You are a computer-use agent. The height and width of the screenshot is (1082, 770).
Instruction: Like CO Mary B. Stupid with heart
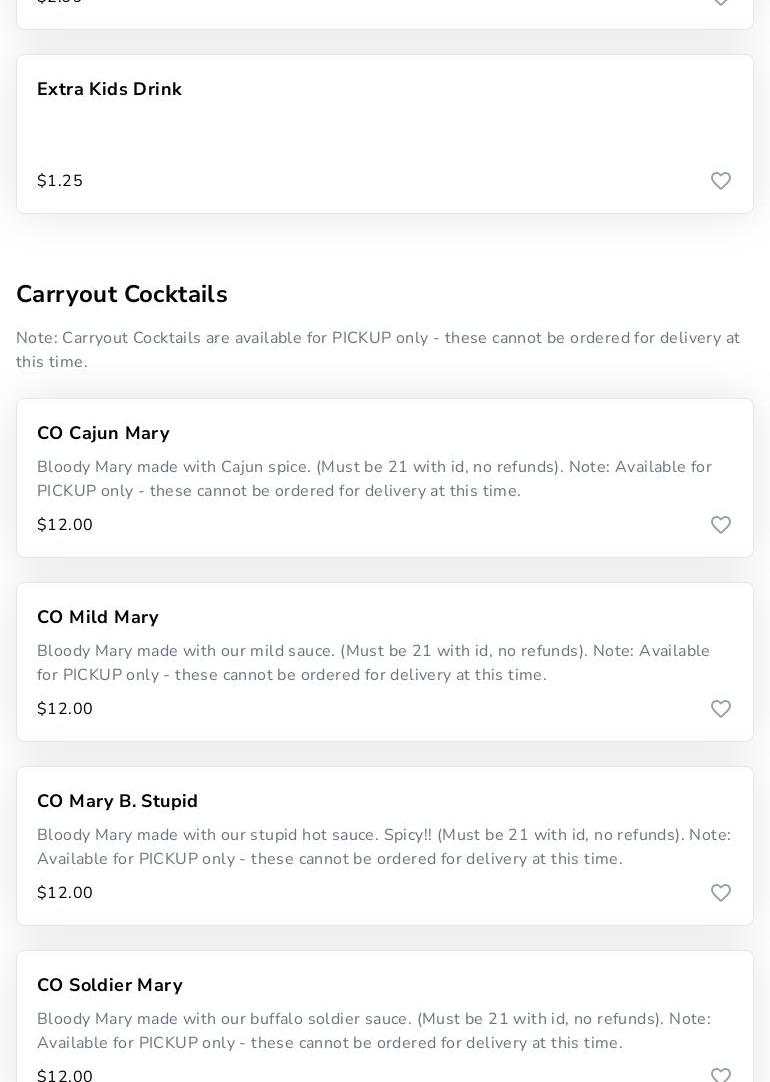721,893
